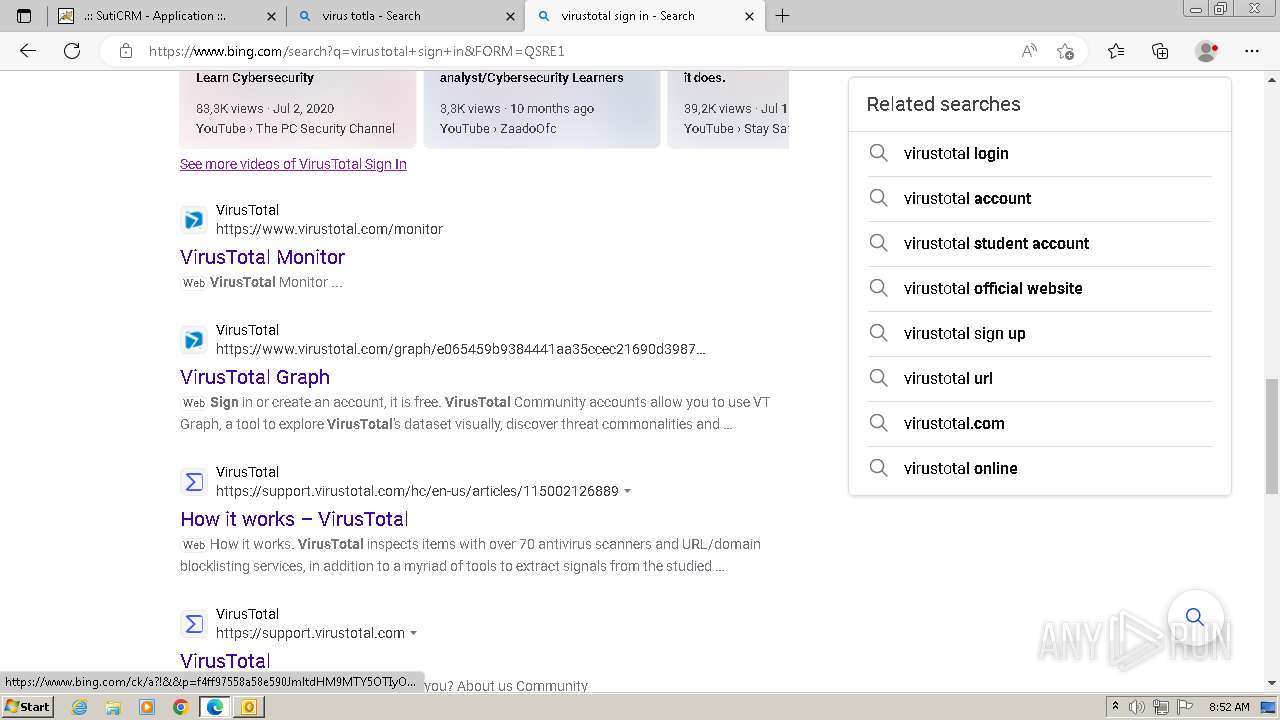The width and height of the screenshot is (1280, 720).
Task: Click the 8:52 AM system clock
Action: click(x=1229, y=707)
